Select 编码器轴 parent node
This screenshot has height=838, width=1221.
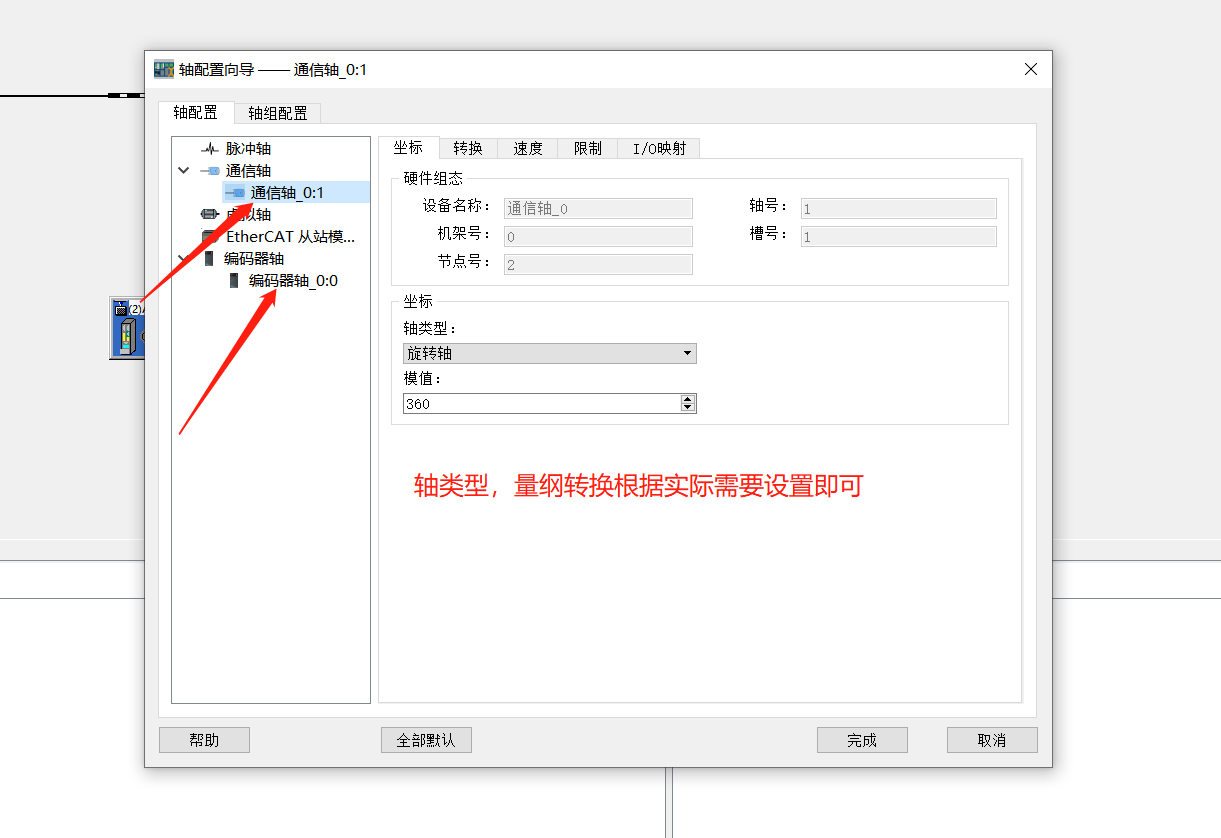coord(254,259)
